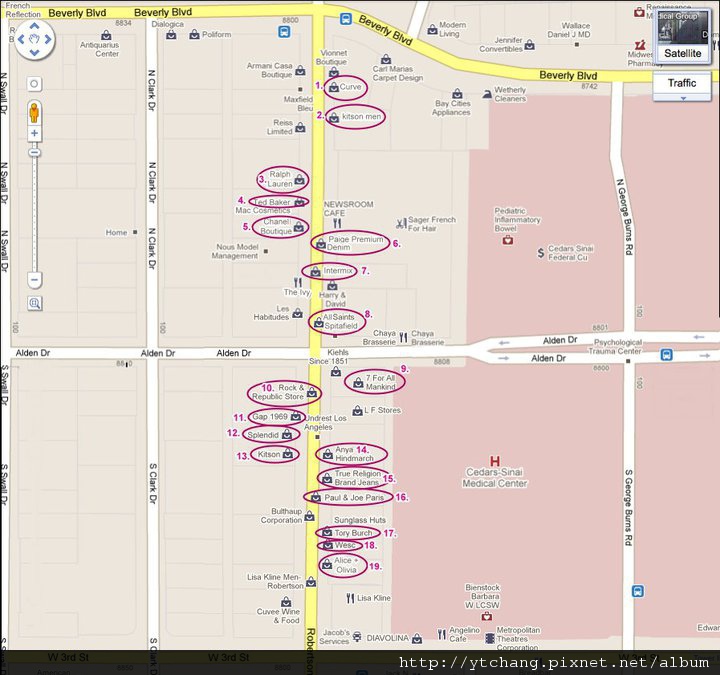Screen dimensions: 720x675
Task: Open the Curve shop marker
Action: [334, 87]
